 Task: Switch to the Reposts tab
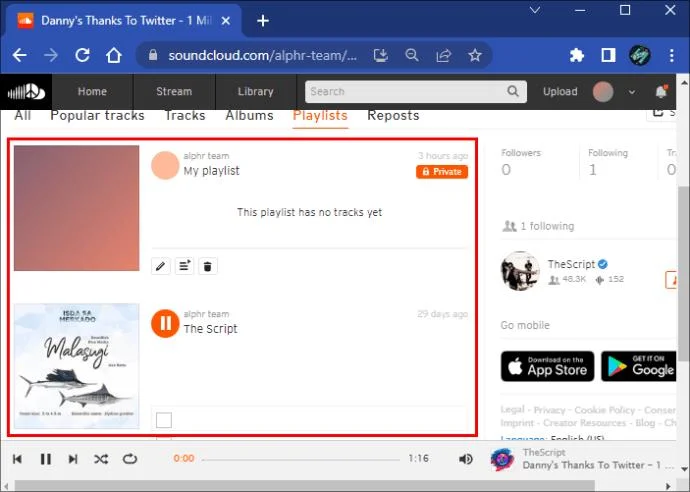pos(393,115)
